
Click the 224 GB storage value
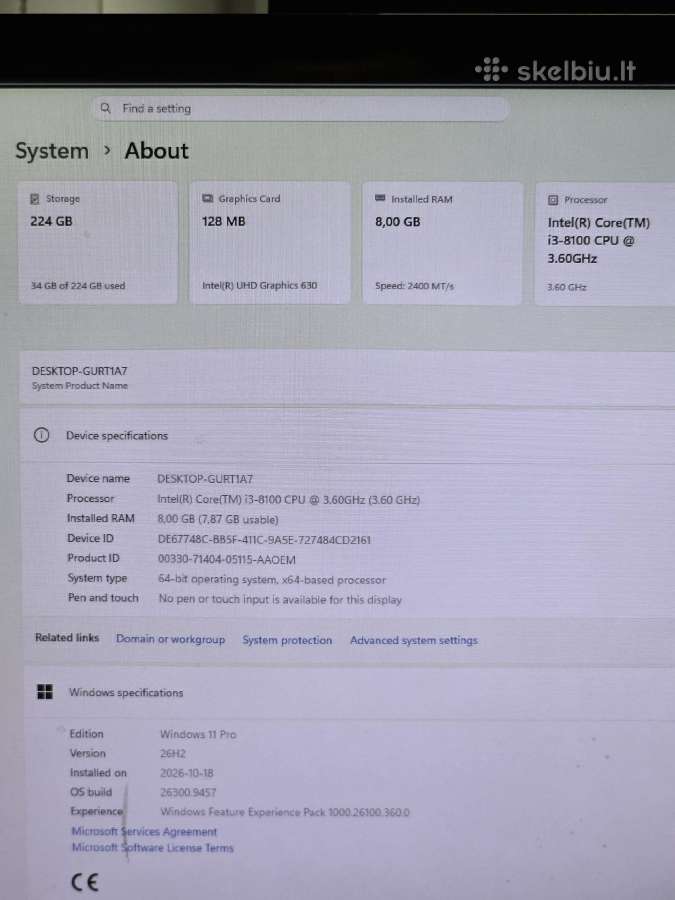[51, 221]
